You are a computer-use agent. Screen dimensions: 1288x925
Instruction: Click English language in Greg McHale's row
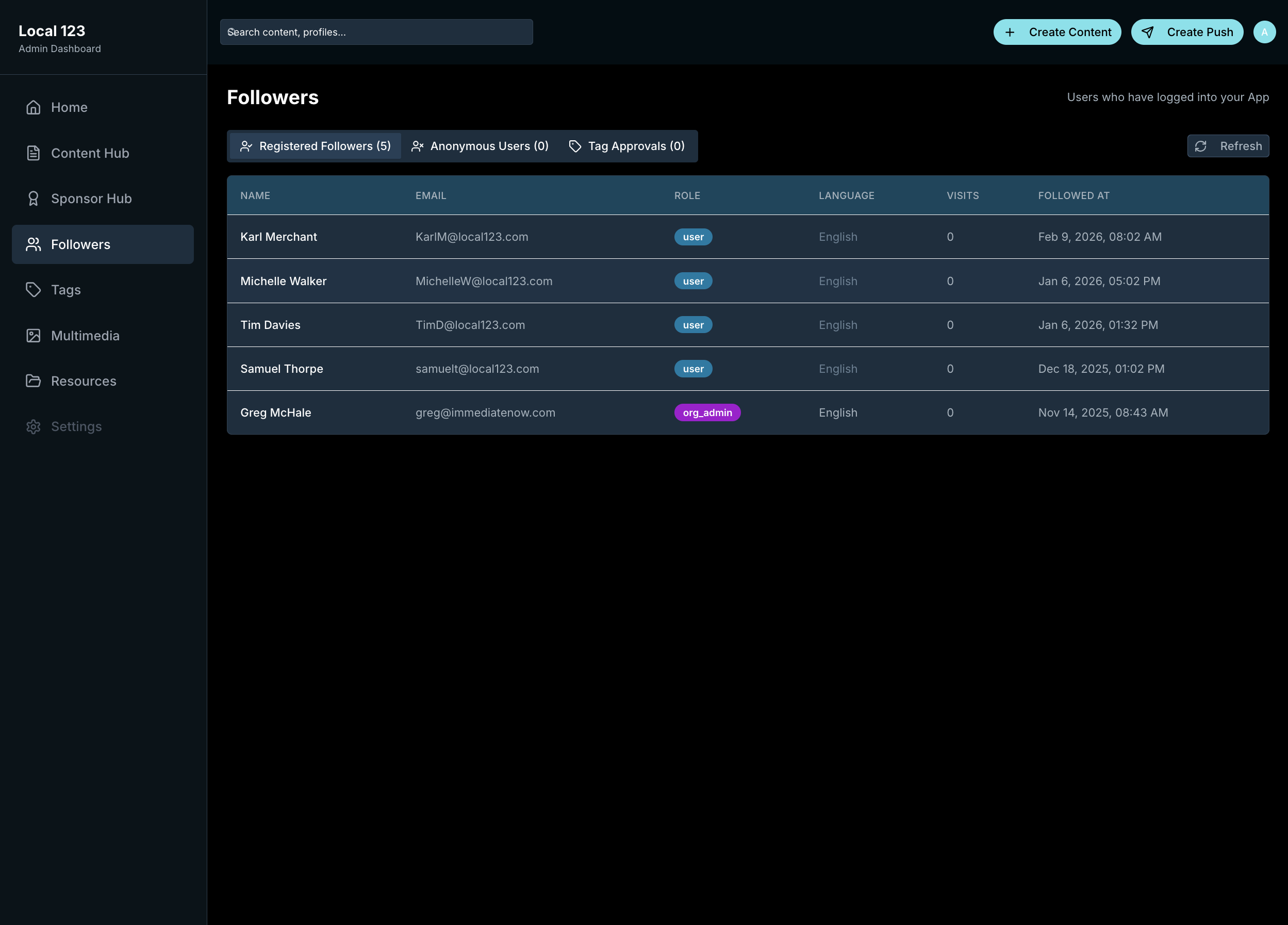tap(838, 413)
